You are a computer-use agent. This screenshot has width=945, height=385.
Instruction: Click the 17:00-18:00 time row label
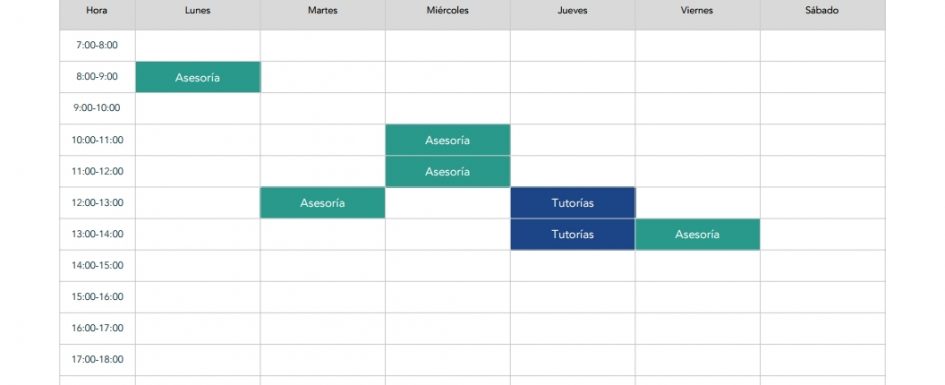coord(97,360)
